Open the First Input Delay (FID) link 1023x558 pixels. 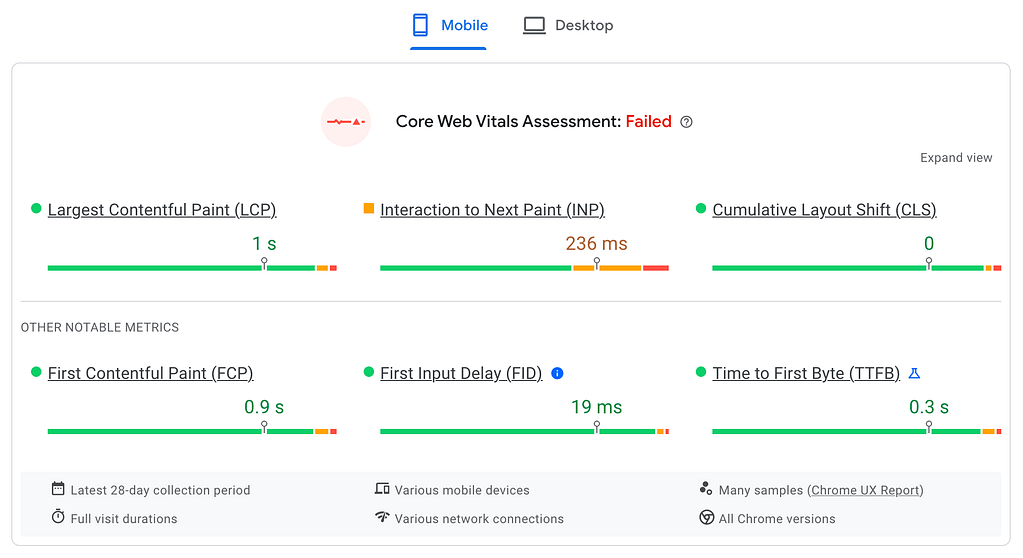461,373
